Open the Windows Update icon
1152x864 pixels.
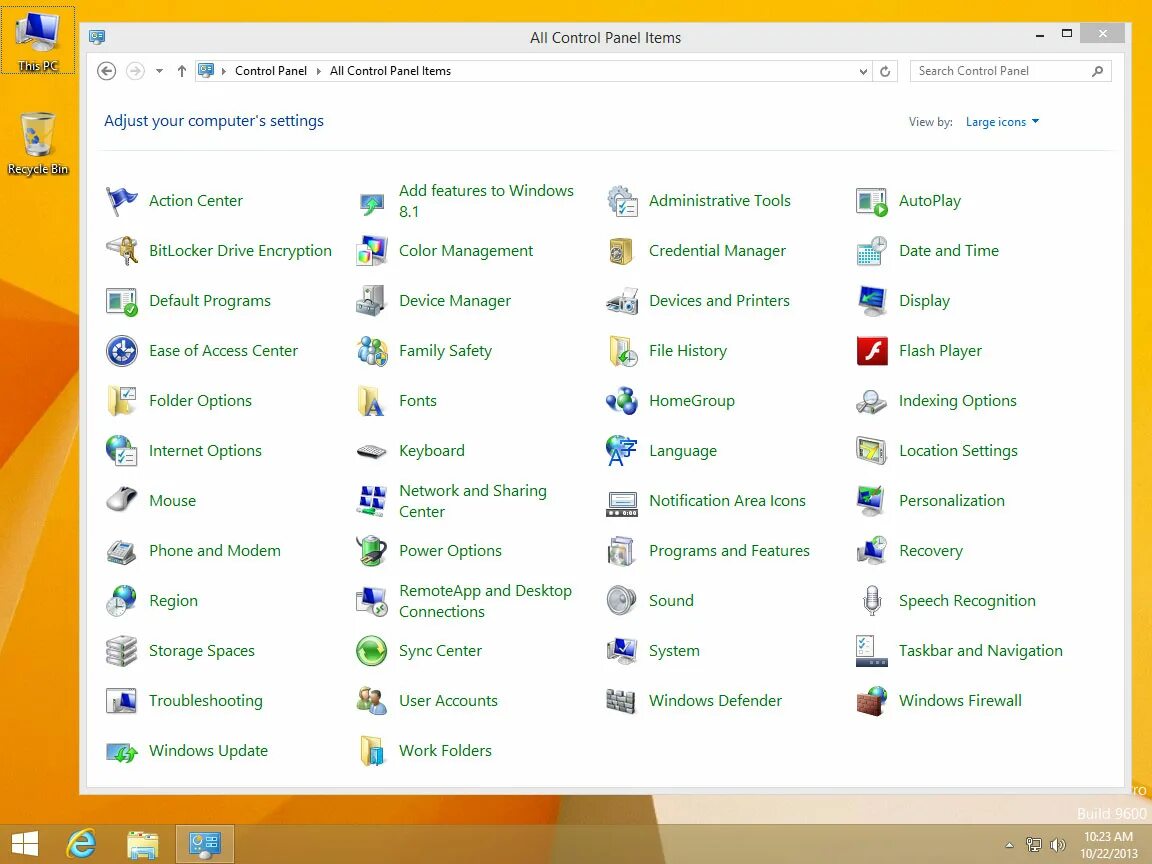pos(121,751)
